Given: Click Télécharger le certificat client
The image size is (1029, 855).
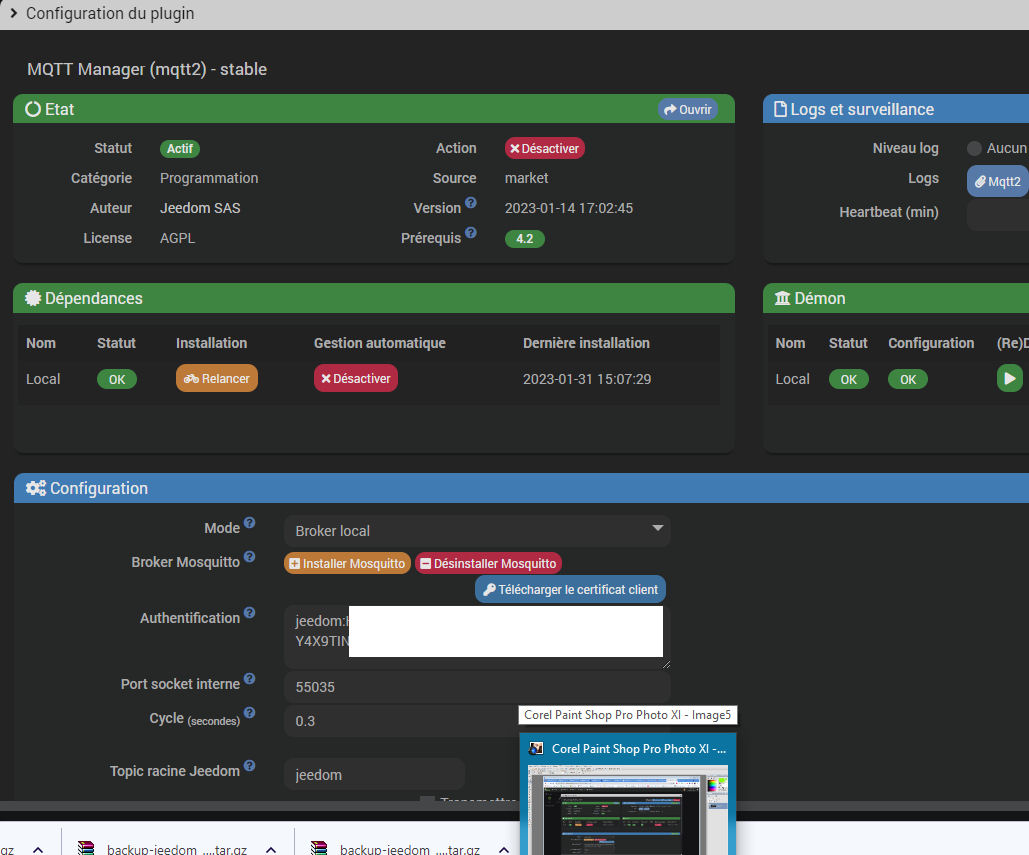Looking at the screenshot, I should [x=570, y=590].
